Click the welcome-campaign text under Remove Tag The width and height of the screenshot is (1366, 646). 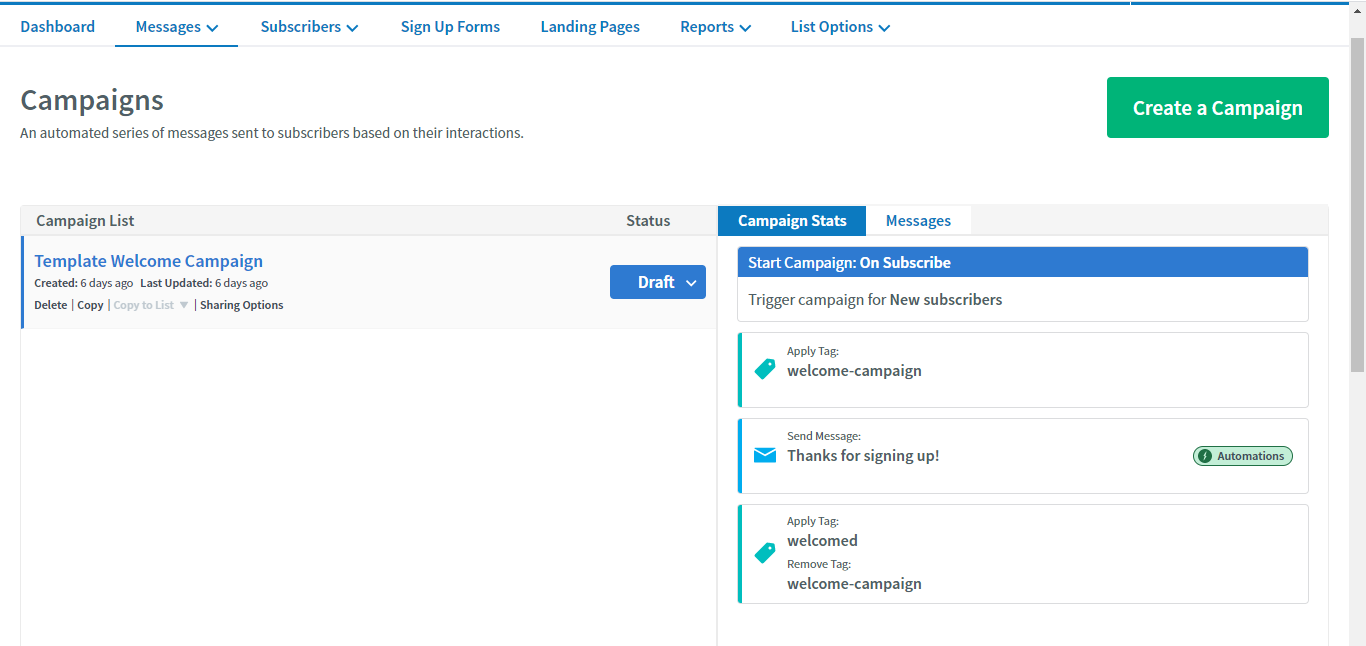854,584
